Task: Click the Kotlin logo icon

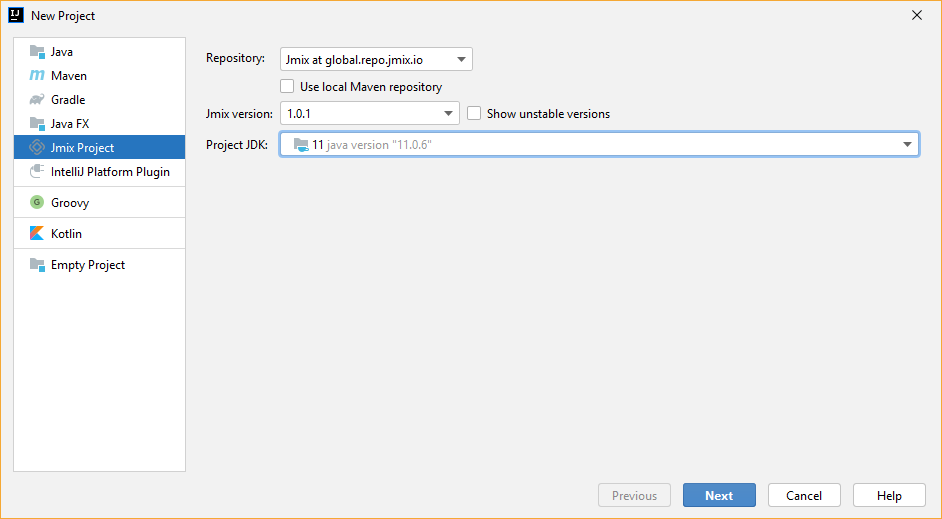Action: pos(37,233)
